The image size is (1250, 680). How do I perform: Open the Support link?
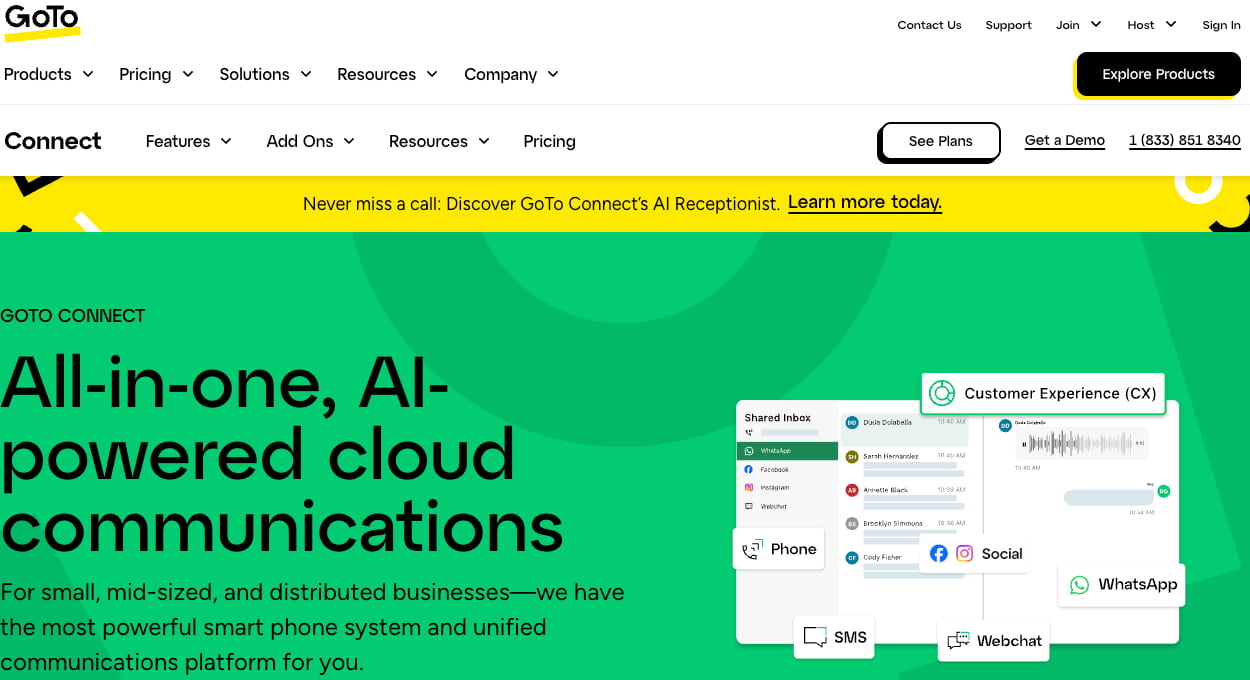click(1008, 25)
